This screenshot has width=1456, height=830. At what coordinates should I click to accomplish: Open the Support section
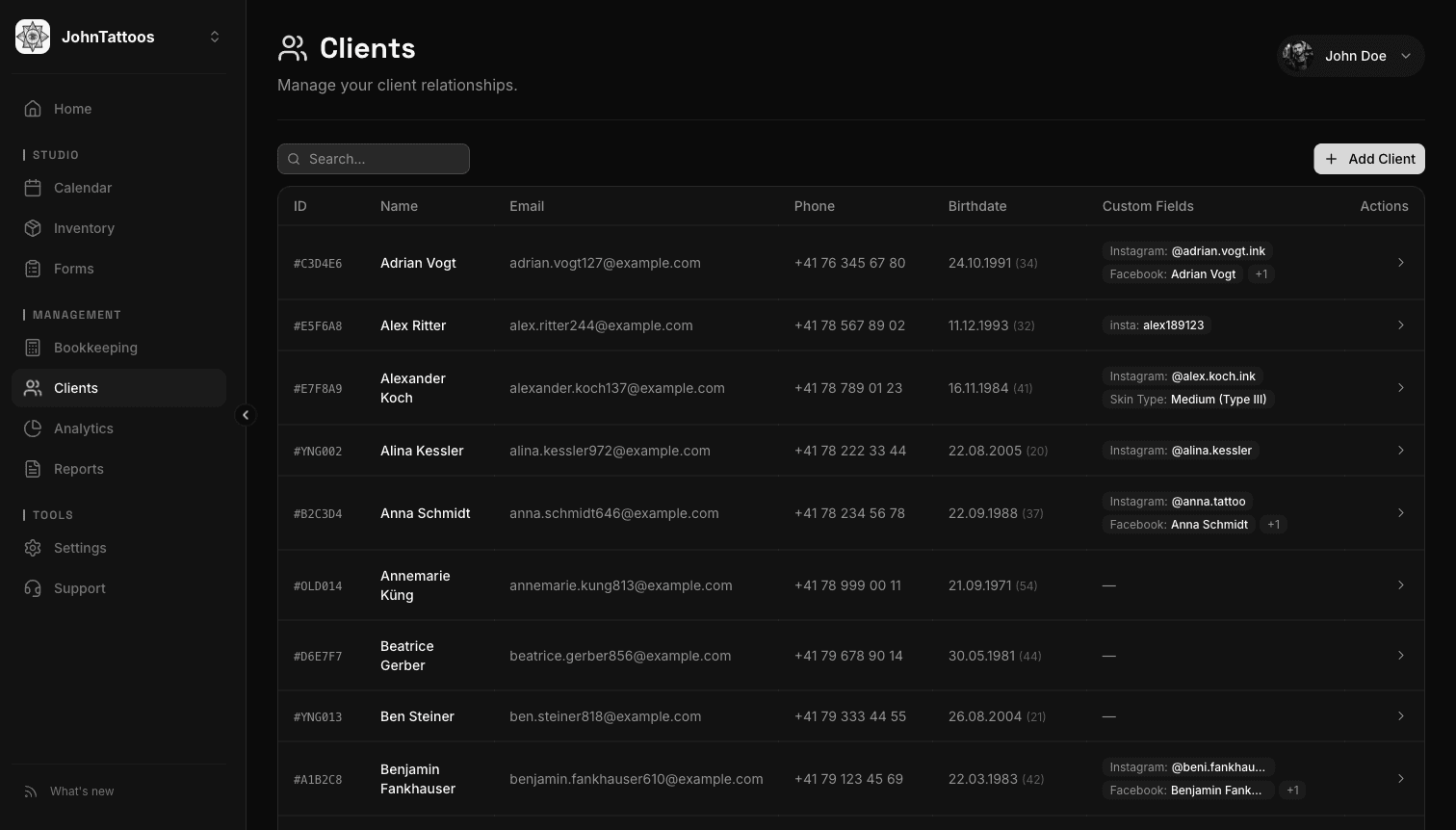(x=79, y=588)
